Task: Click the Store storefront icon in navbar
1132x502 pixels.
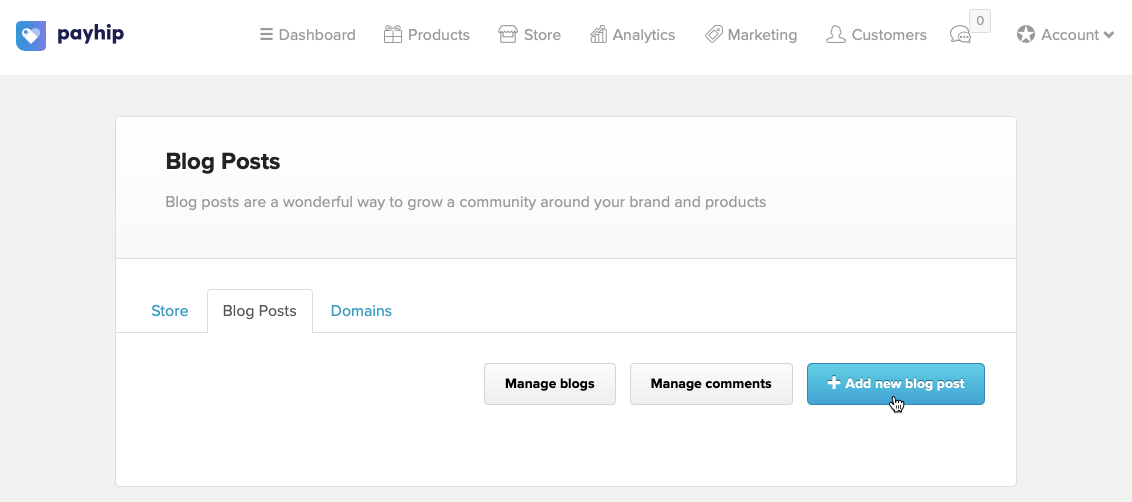Action: tap(508, 35)
